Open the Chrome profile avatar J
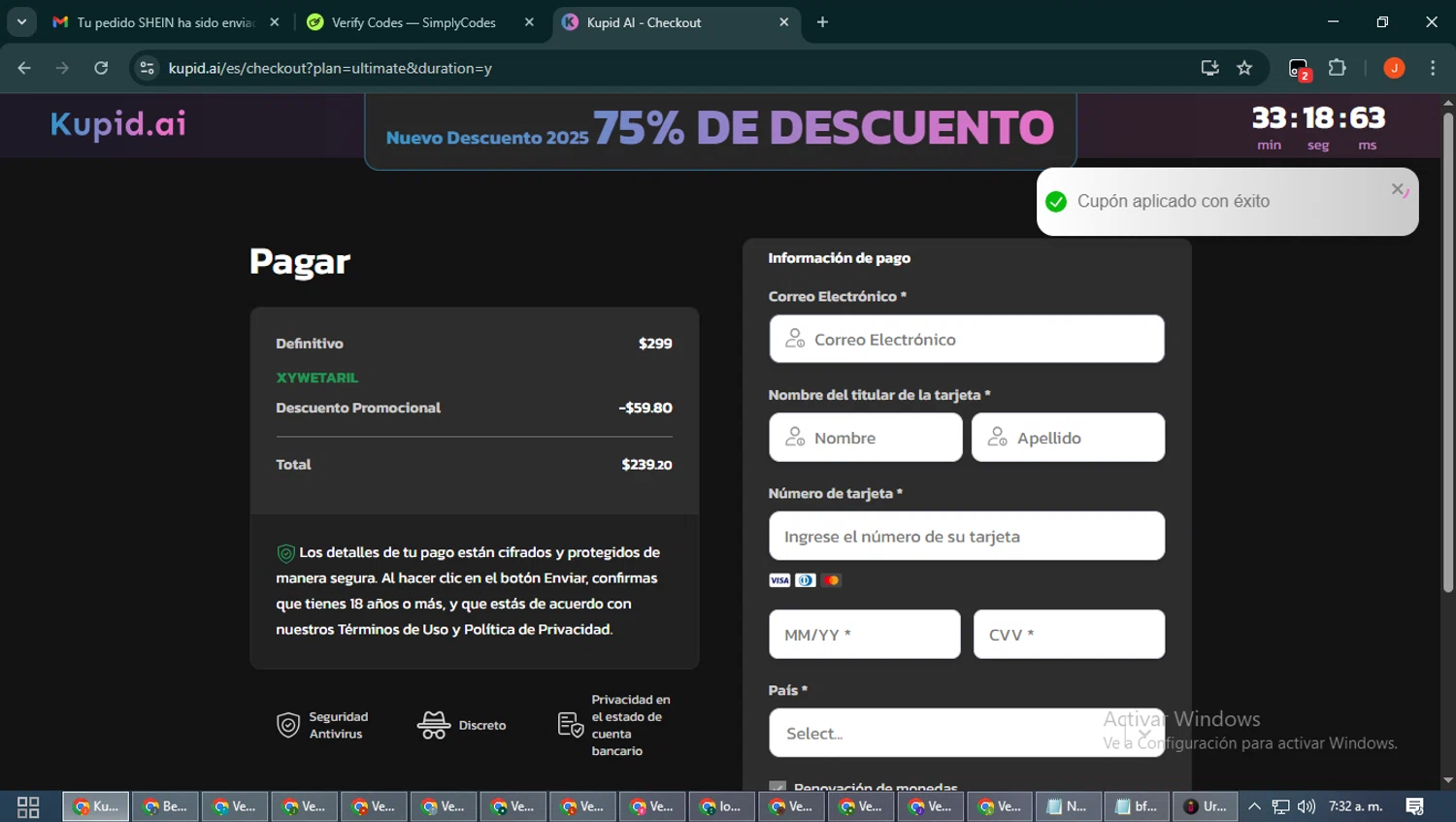This screenshot has height=822, width=1456. point(1394,68)
